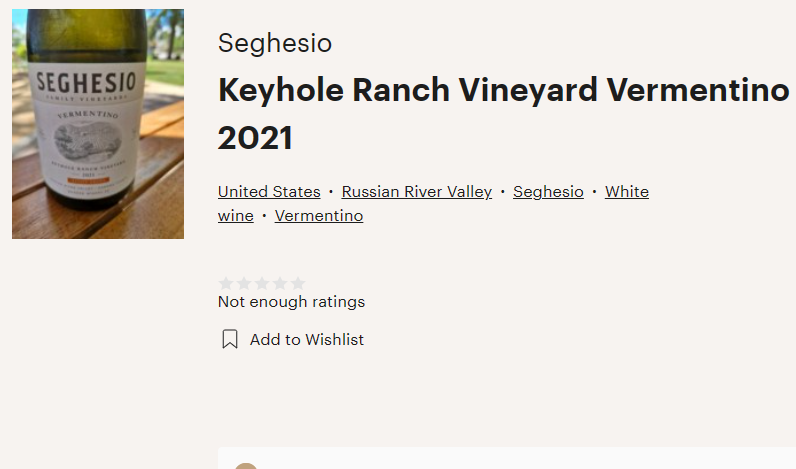Open the Seghesio bottle photo thumbnail

98,124
